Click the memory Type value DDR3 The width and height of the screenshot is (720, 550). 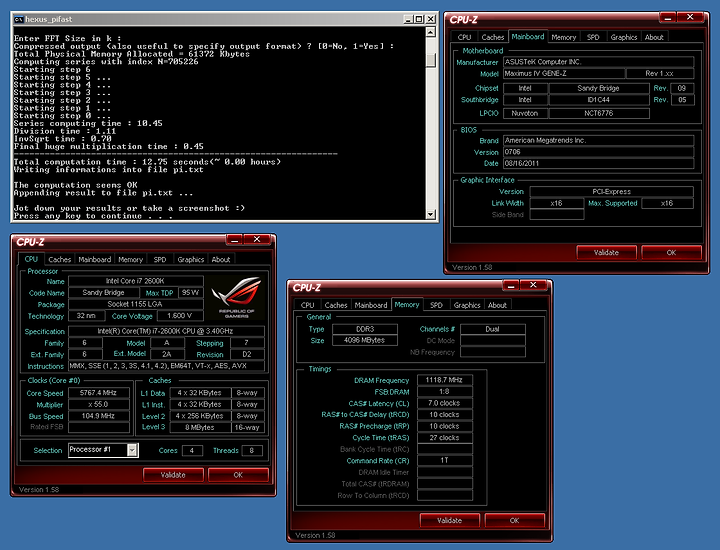[365, 329]
